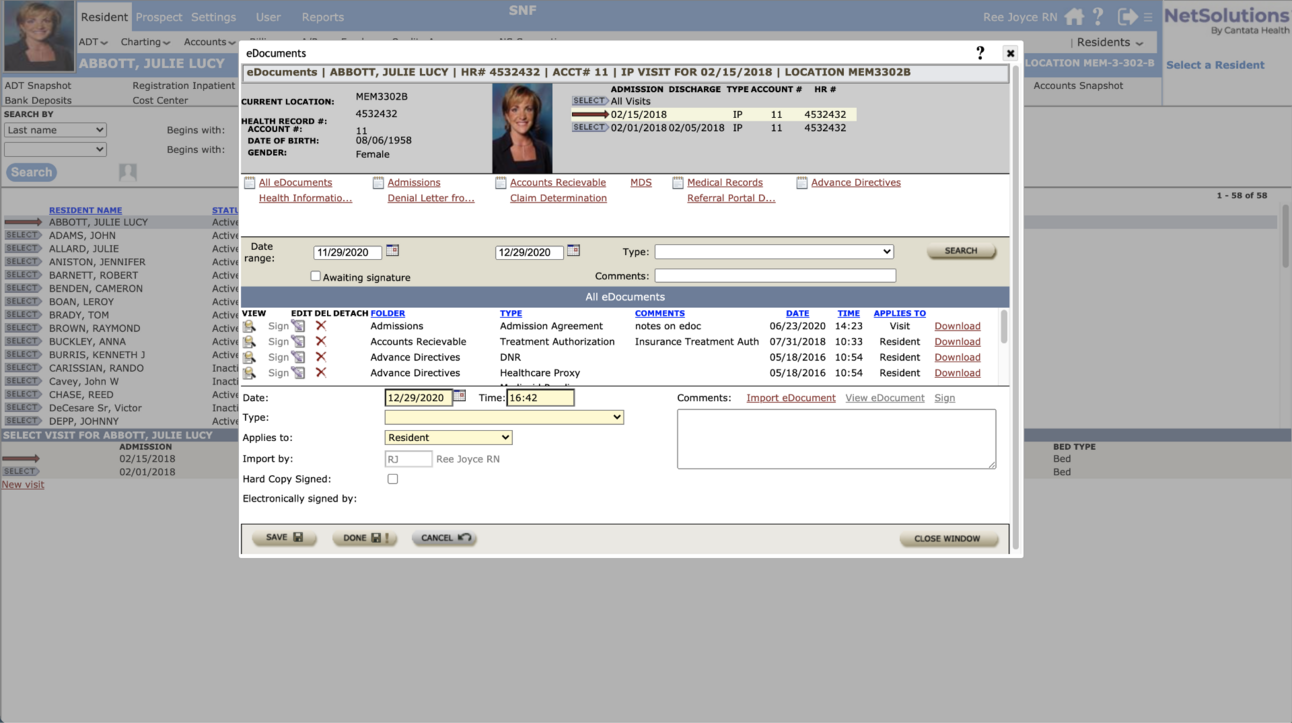Viewport: 1292px width, 723px height.
Task: Open calendar next to import Date field
Action: pos(459,397)
